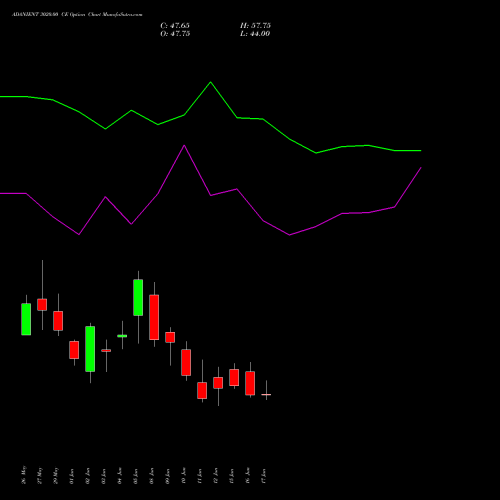Screen dimensions: 500x500
Task: Select the low value L: 44.00
Action: click(255, 34)
